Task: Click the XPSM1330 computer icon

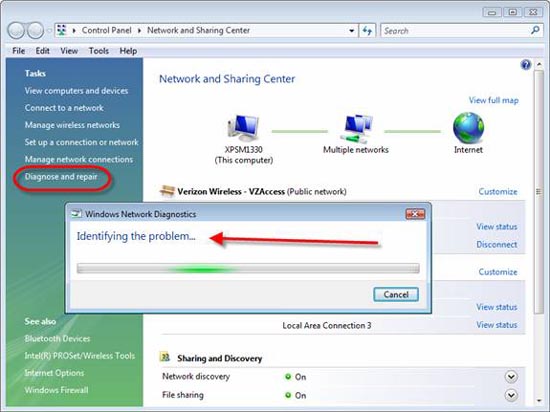Action: click(x=243, y=128)
